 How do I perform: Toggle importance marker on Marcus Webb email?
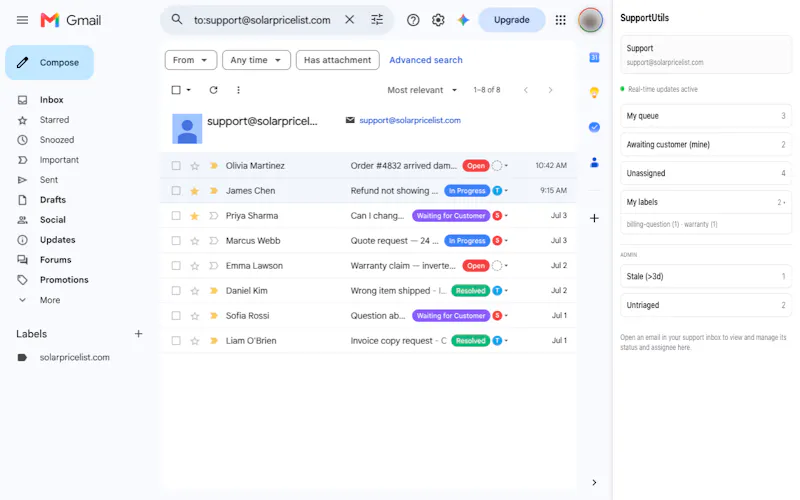point(213,241)
